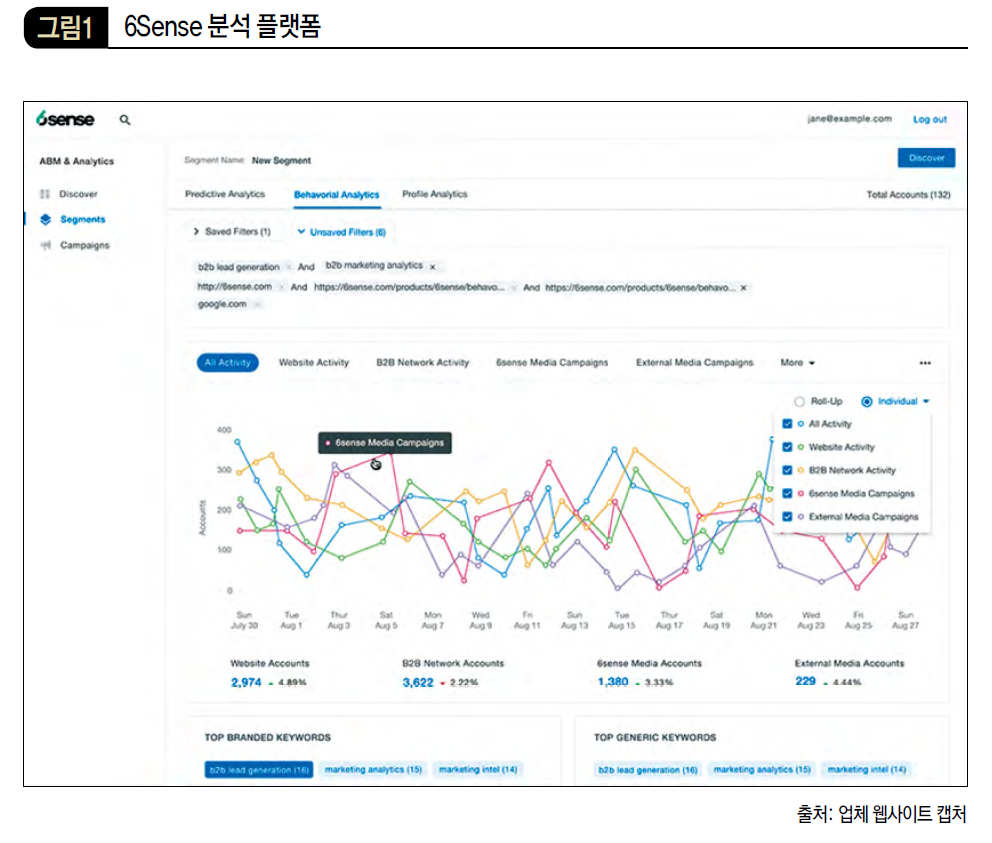Click the blue Discover button
992x843 pixels.
[x=926, y=158]
